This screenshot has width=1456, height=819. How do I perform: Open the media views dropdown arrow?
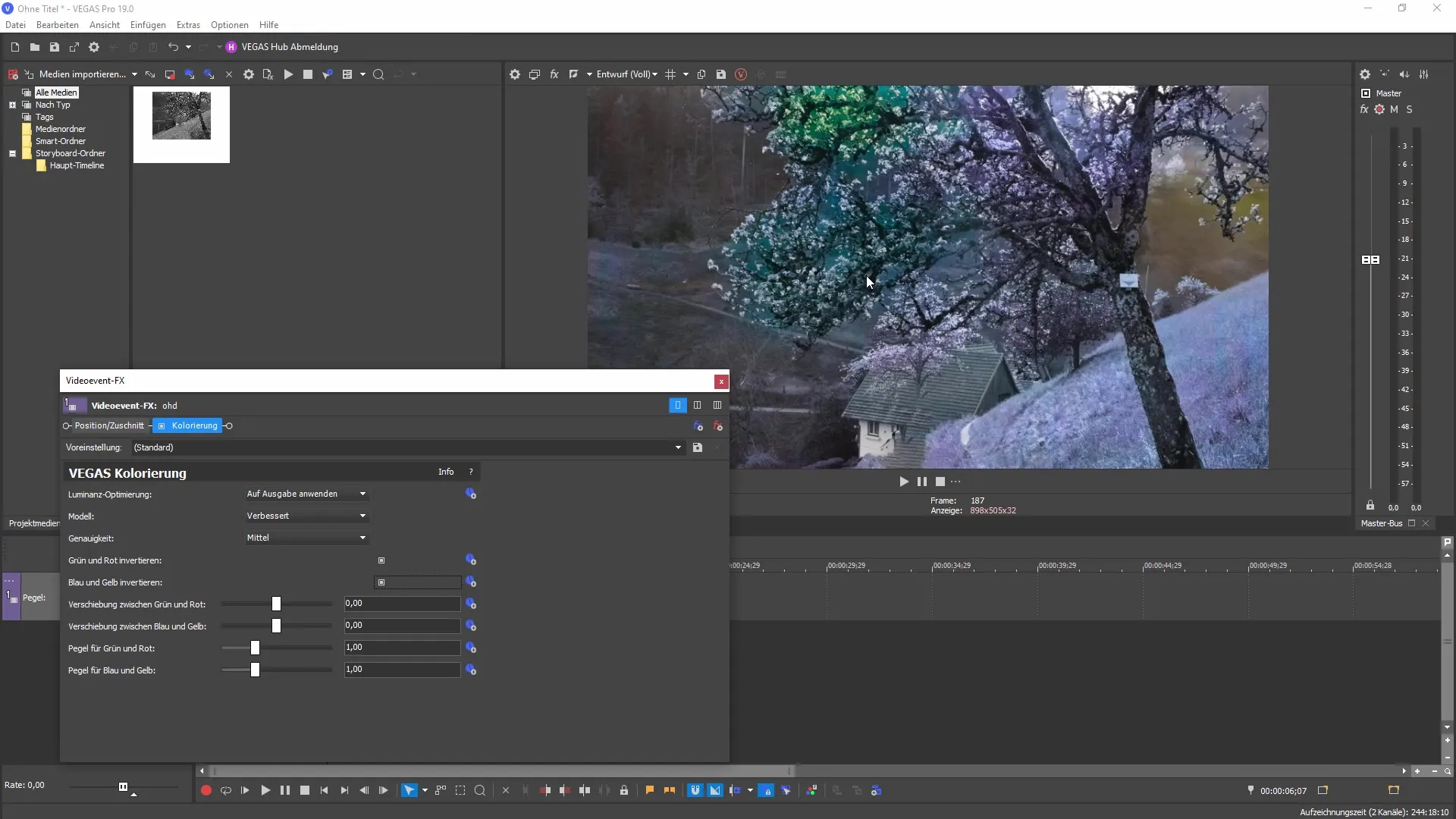[362, 74]
